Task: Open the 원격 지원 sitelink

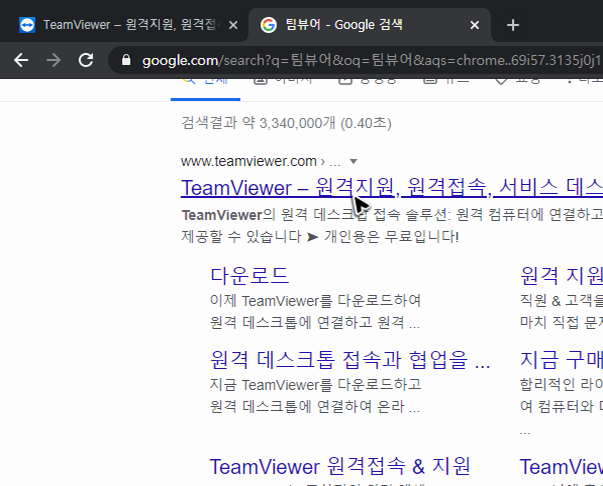Action: [561, 276]
